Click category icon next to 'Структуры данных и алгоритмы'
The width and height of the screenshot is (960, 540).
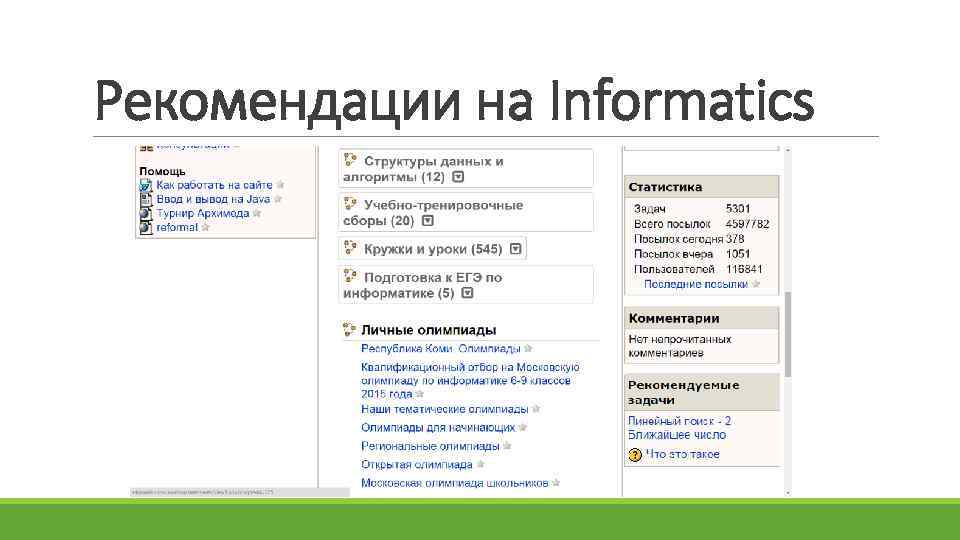(x=350, y=160)
